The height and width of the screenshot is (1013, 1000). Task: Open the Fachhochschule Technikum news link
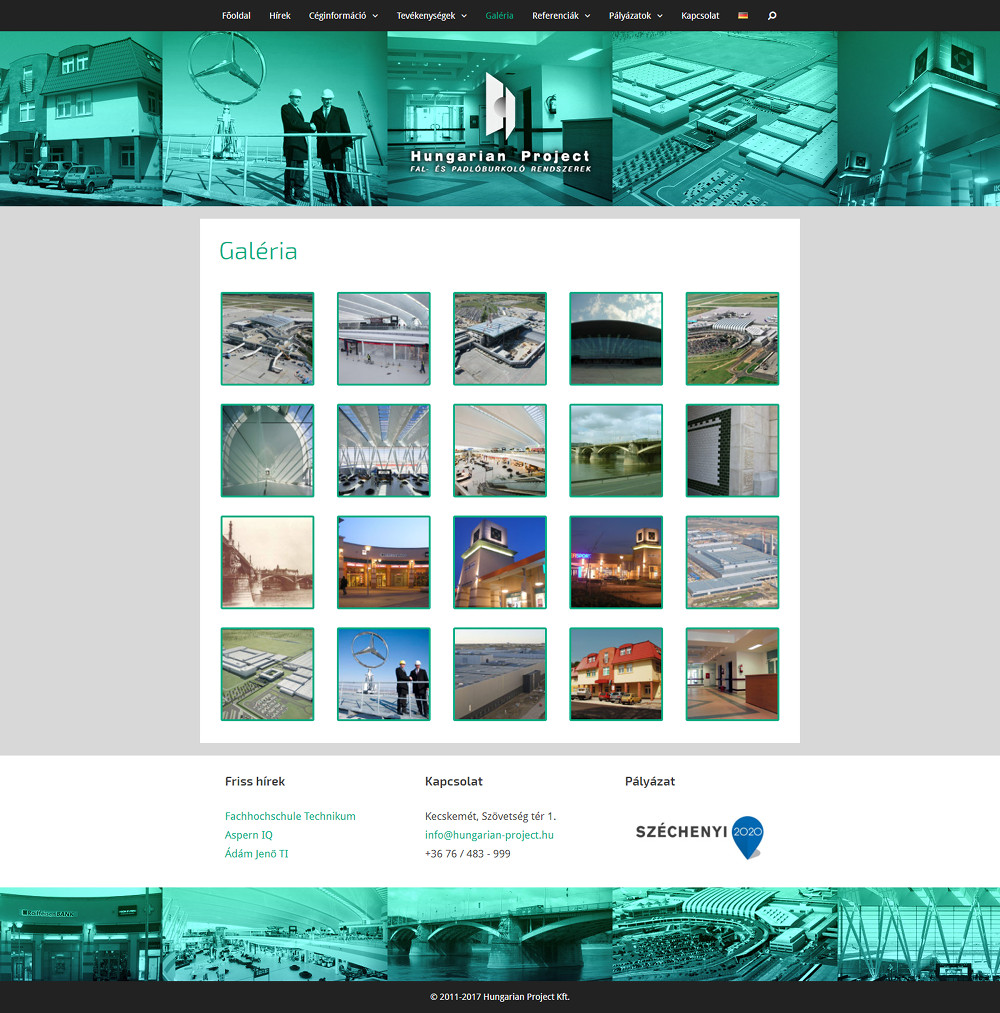pos(290,816)
